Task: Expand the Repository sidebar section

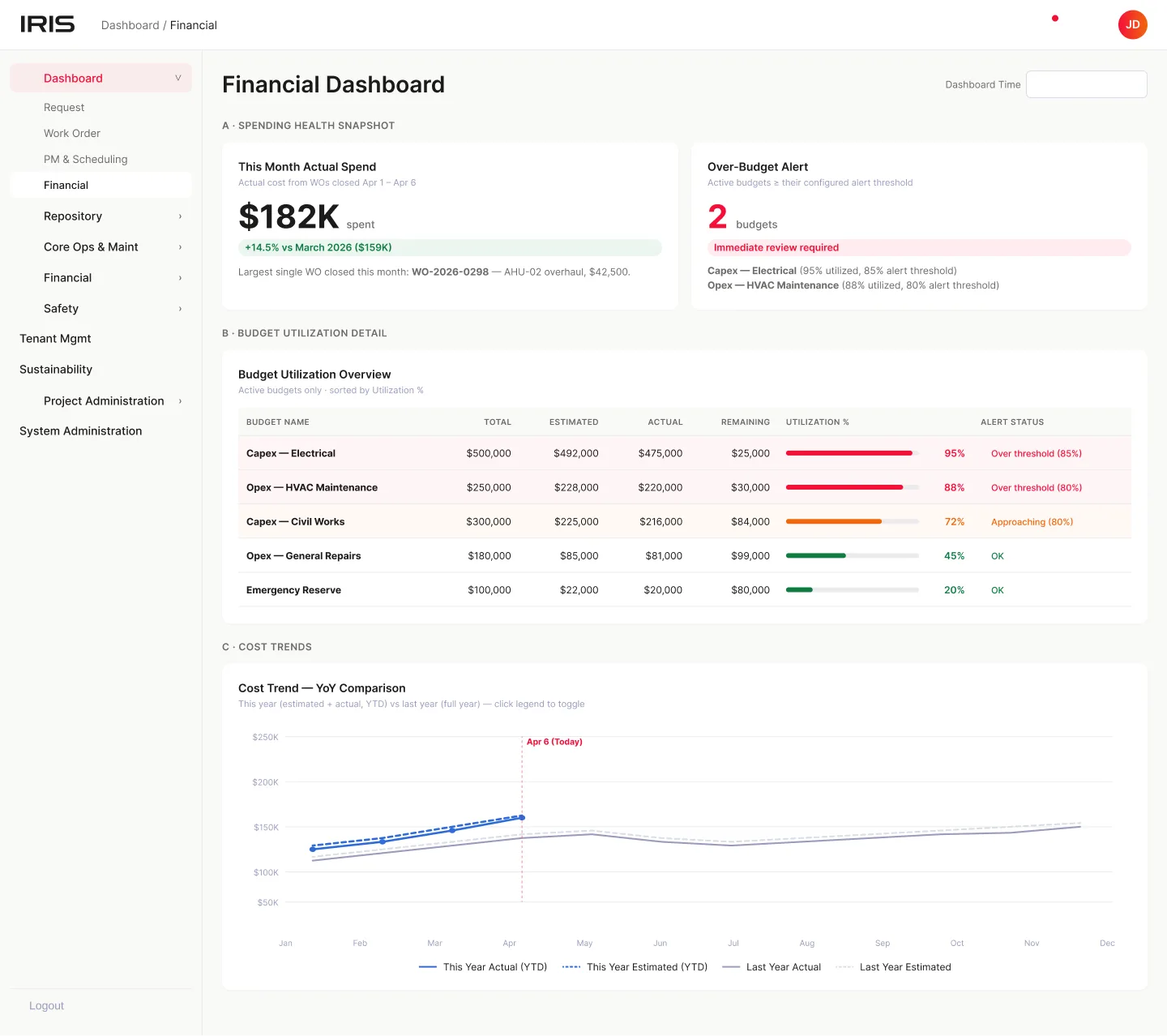Action: pos(100,216)
